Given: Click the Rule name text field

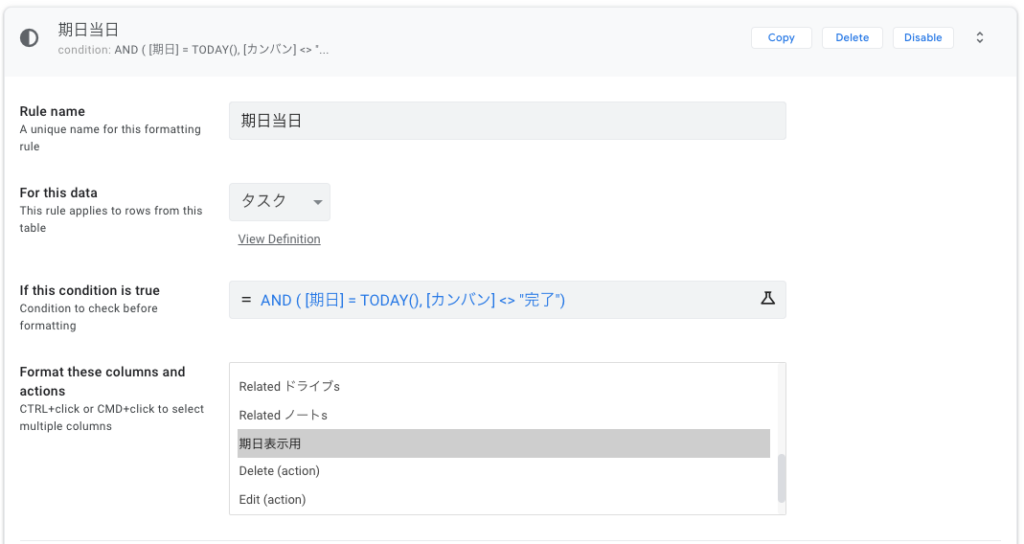Looking at the screenshot, I should pos(507,121).
